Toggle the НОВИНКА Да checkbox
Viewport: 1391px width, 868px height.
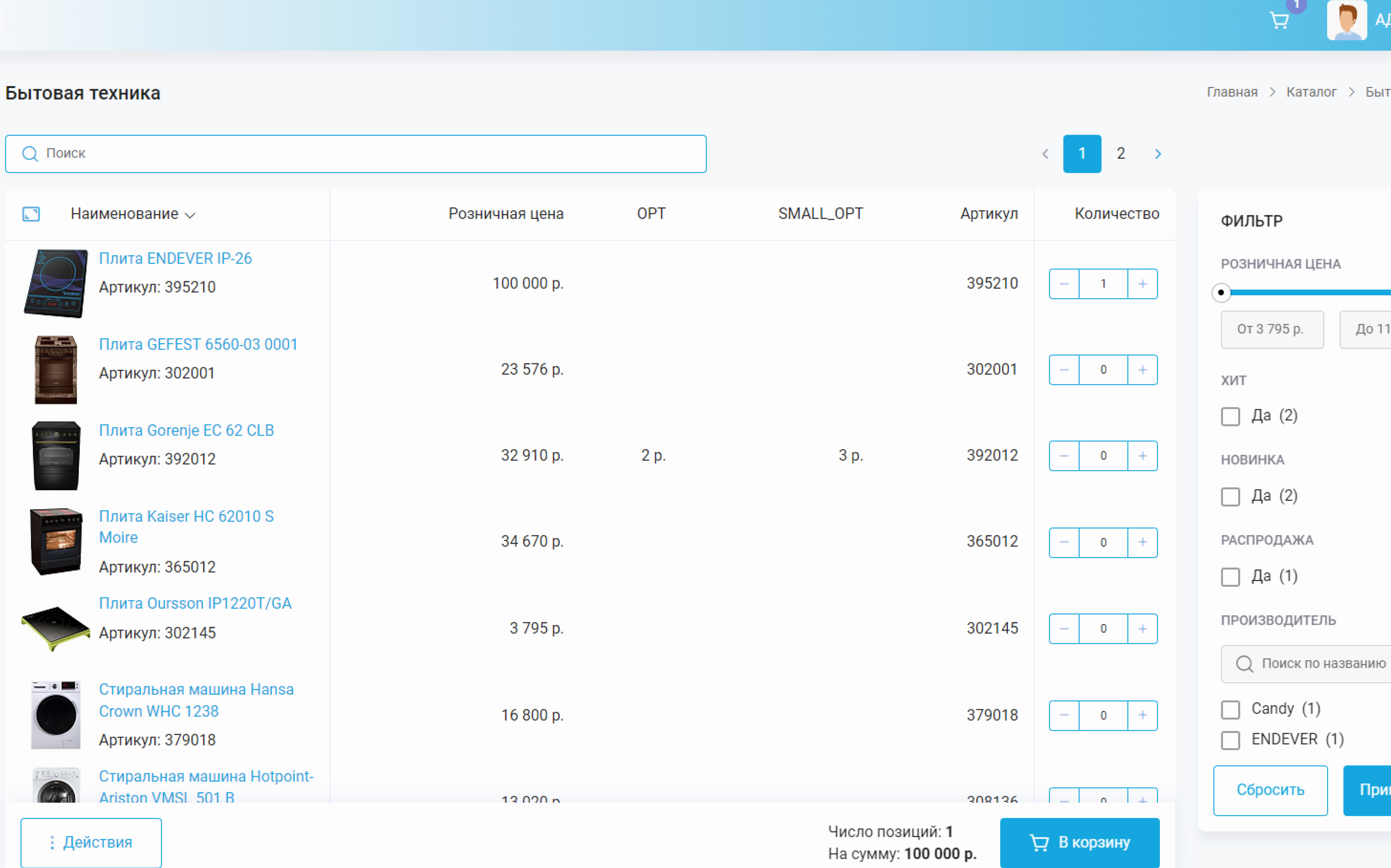(x=1230, y=497)
